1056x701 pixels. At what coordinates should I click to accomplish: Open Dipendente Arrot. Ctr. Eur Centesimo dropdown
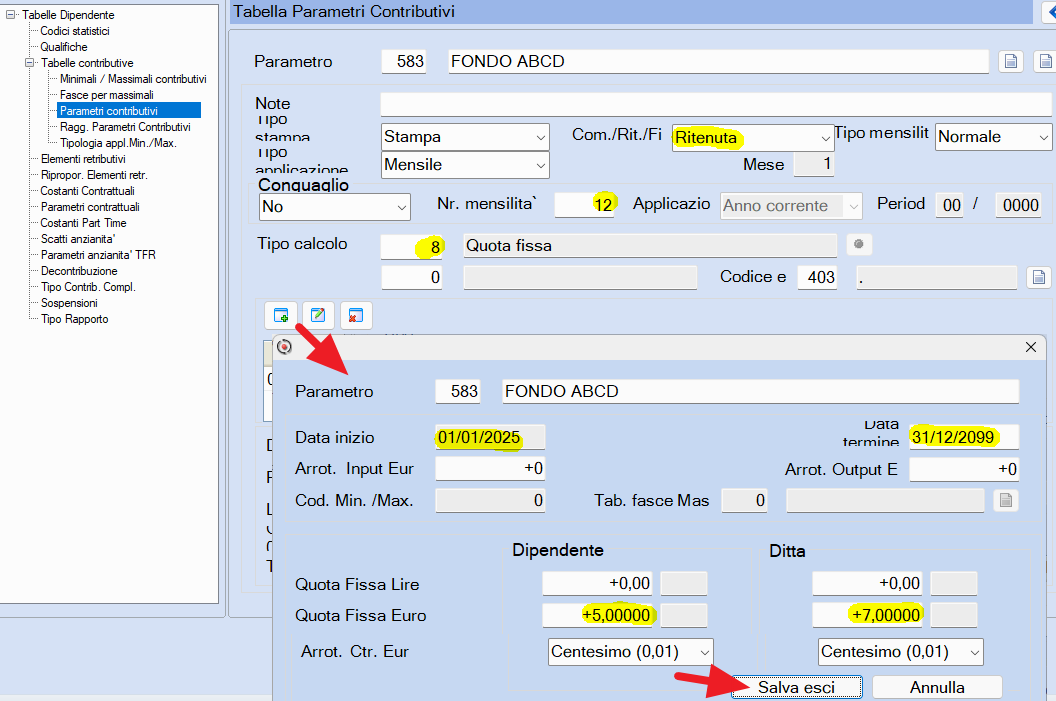[x=630, y=652]
